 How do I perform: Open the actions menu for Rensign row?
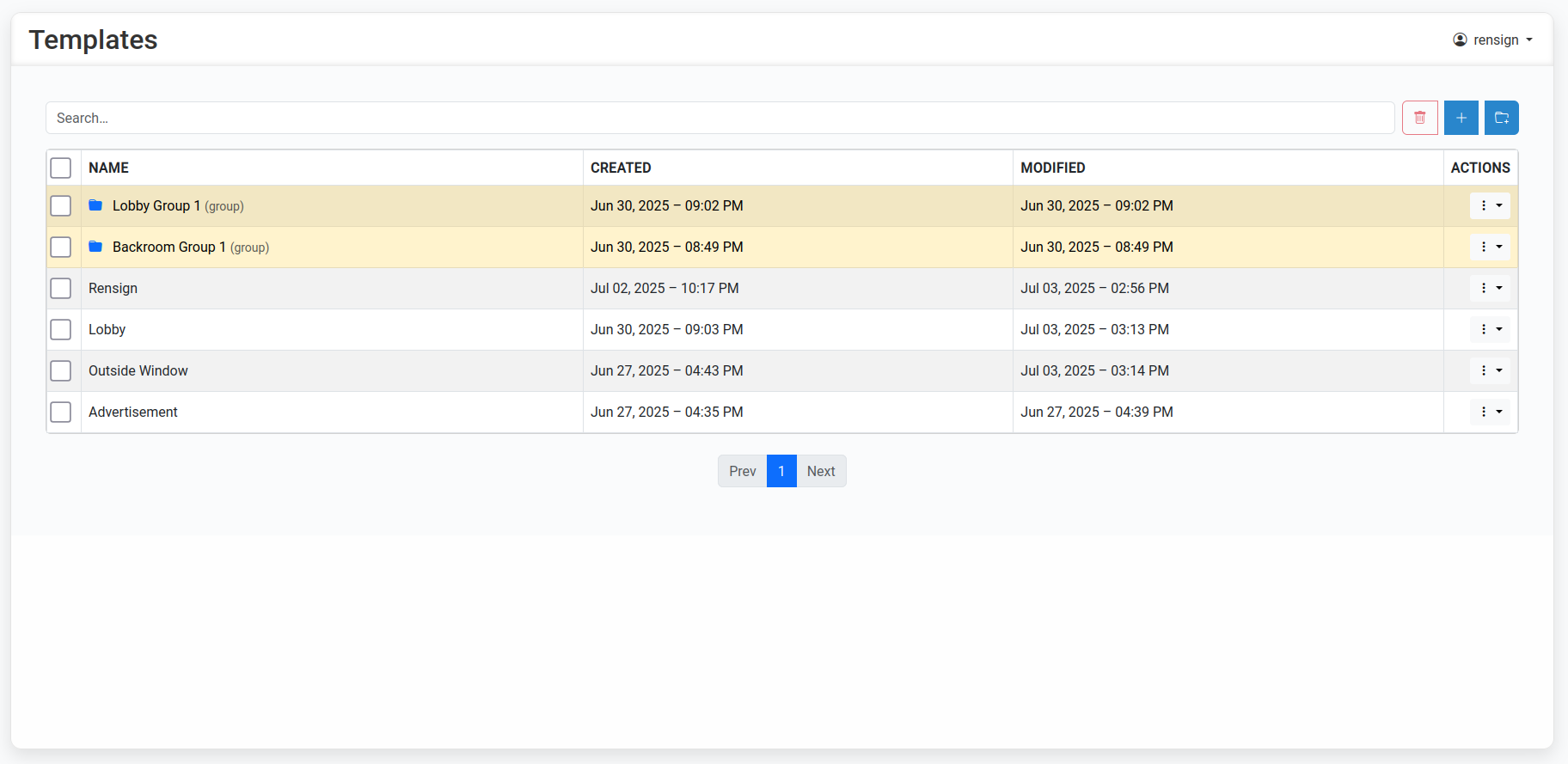1490,288
